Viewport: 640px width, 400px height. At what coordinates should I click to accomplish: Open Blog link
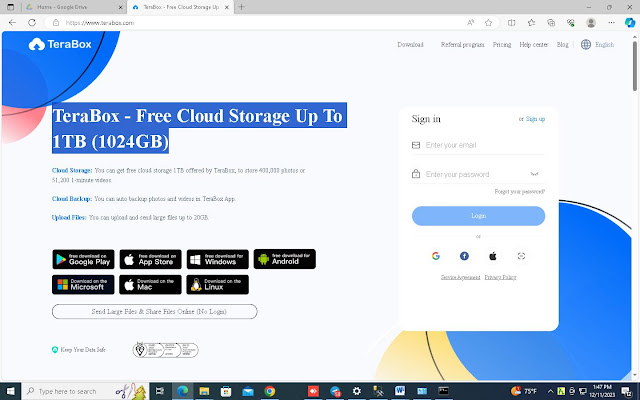click(x=562, y=44)
